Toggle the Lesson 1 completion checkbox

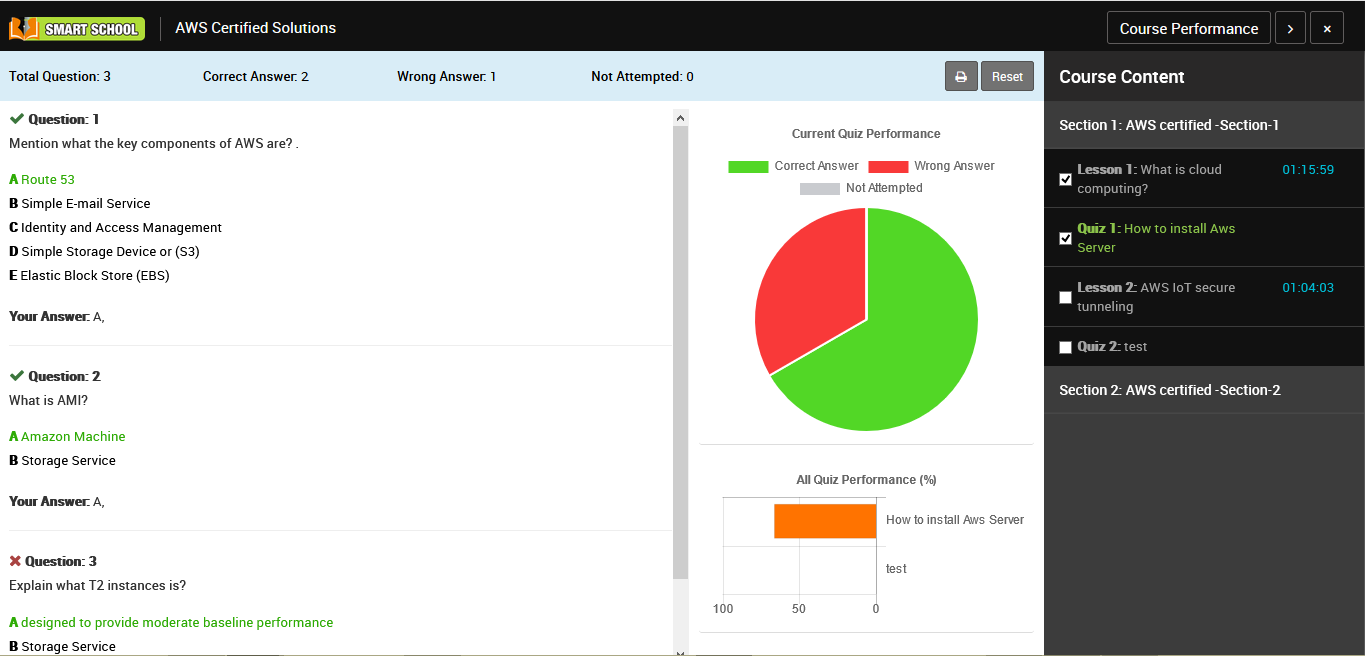1066,179
